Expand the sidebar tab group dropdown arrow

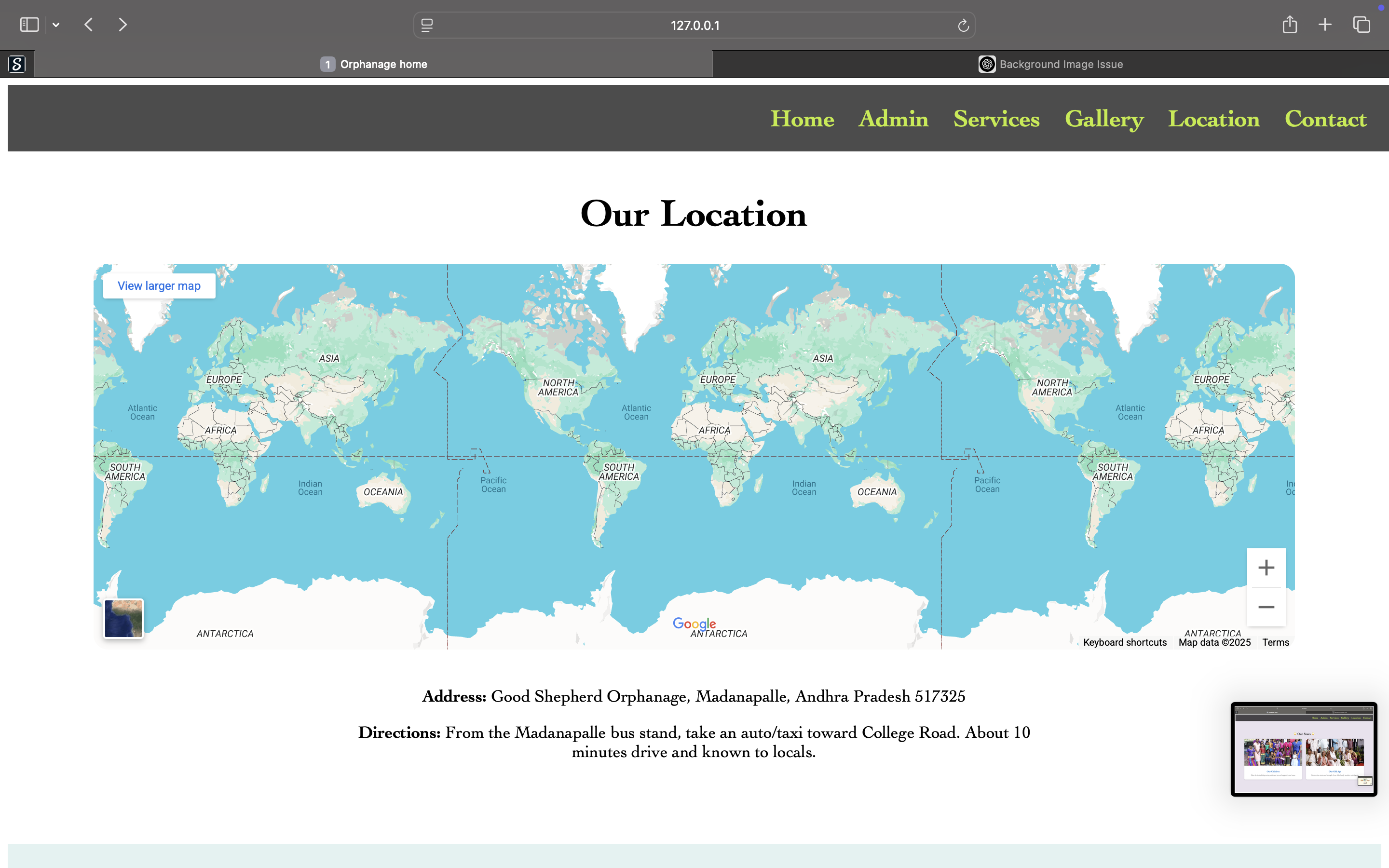tap(55, 25)
